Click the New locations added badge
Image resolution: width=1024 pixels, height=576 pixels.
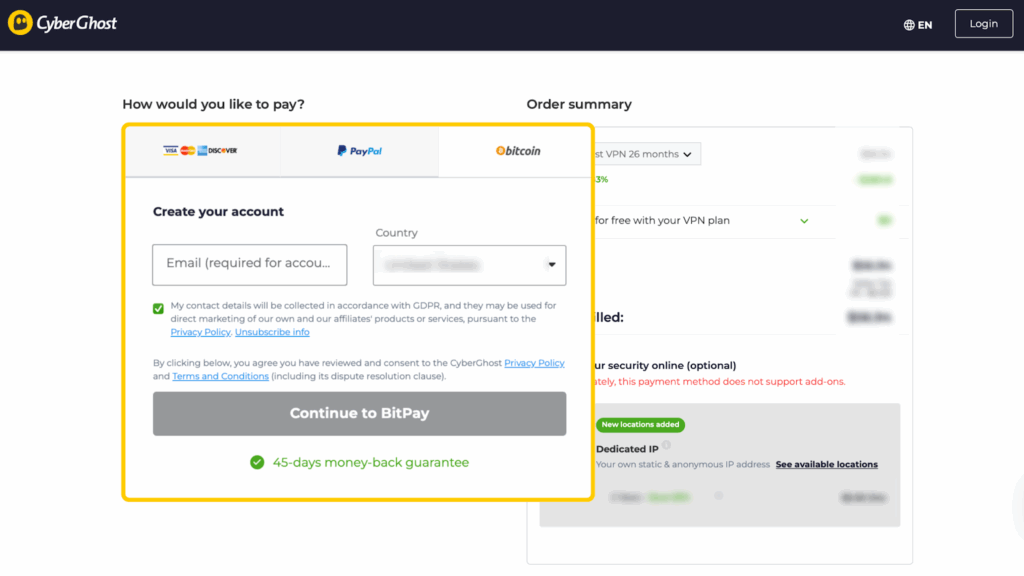click(x=639, y=425)
